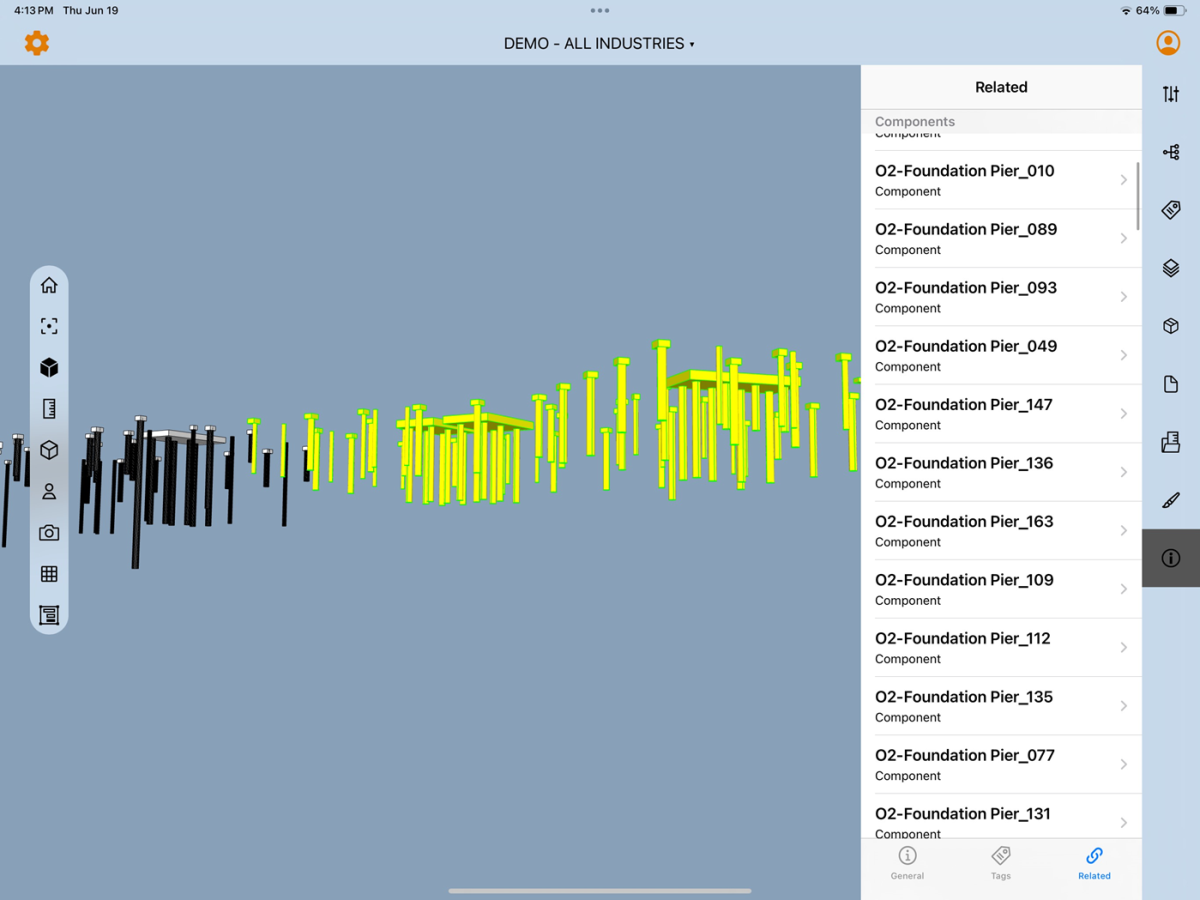Open O2-Foundation Pier_010 component

point(1001,180)
